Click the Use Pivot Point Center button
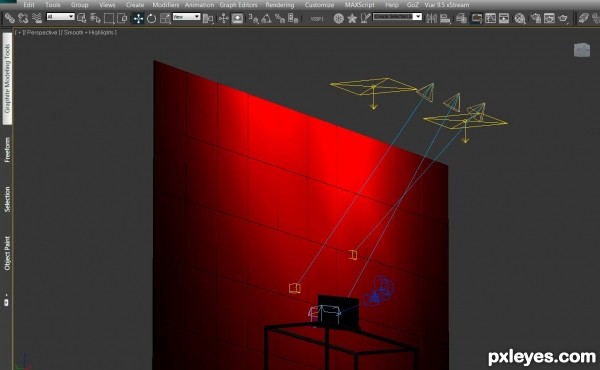600x370 pixels. coord(208,18)
